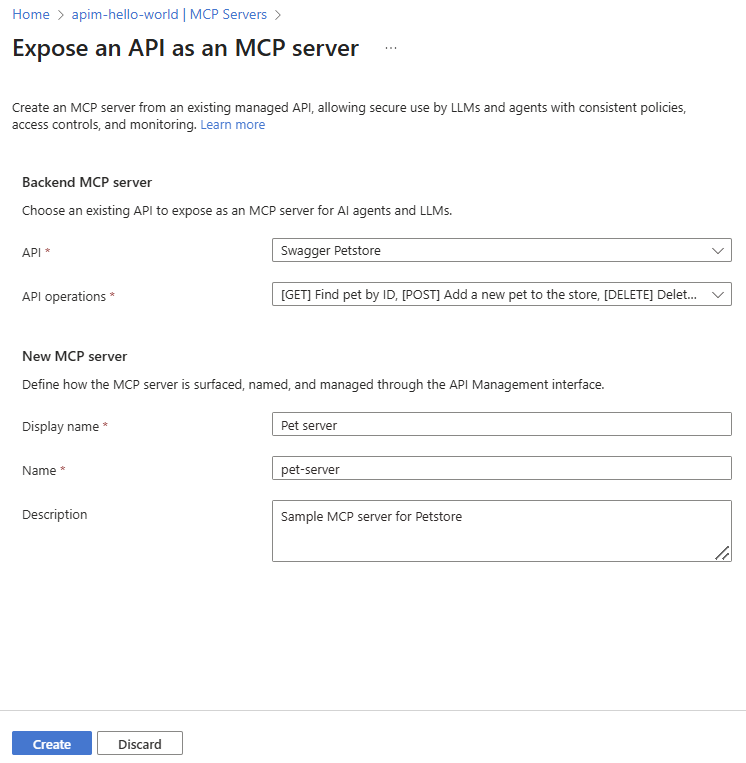The height and width of the screenshot is (763, 746).
Task: Click the Backend MCP server section heading
Action: [87, 182]
